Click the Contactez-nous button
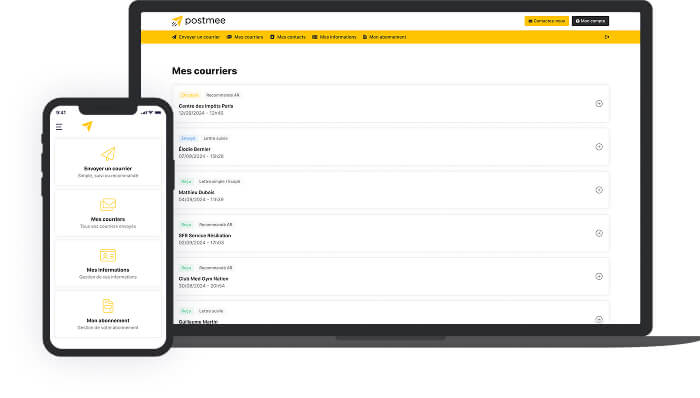This screenshot has height=398, width=700. pos(546,21)
